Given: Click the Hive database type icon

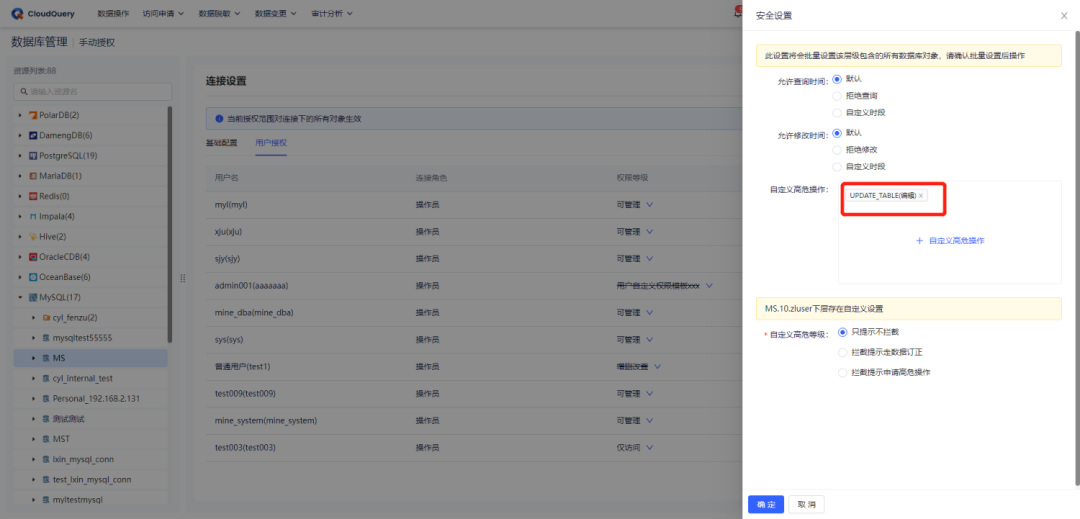Looking at the screenshot, I should click(x=32, y=237).
